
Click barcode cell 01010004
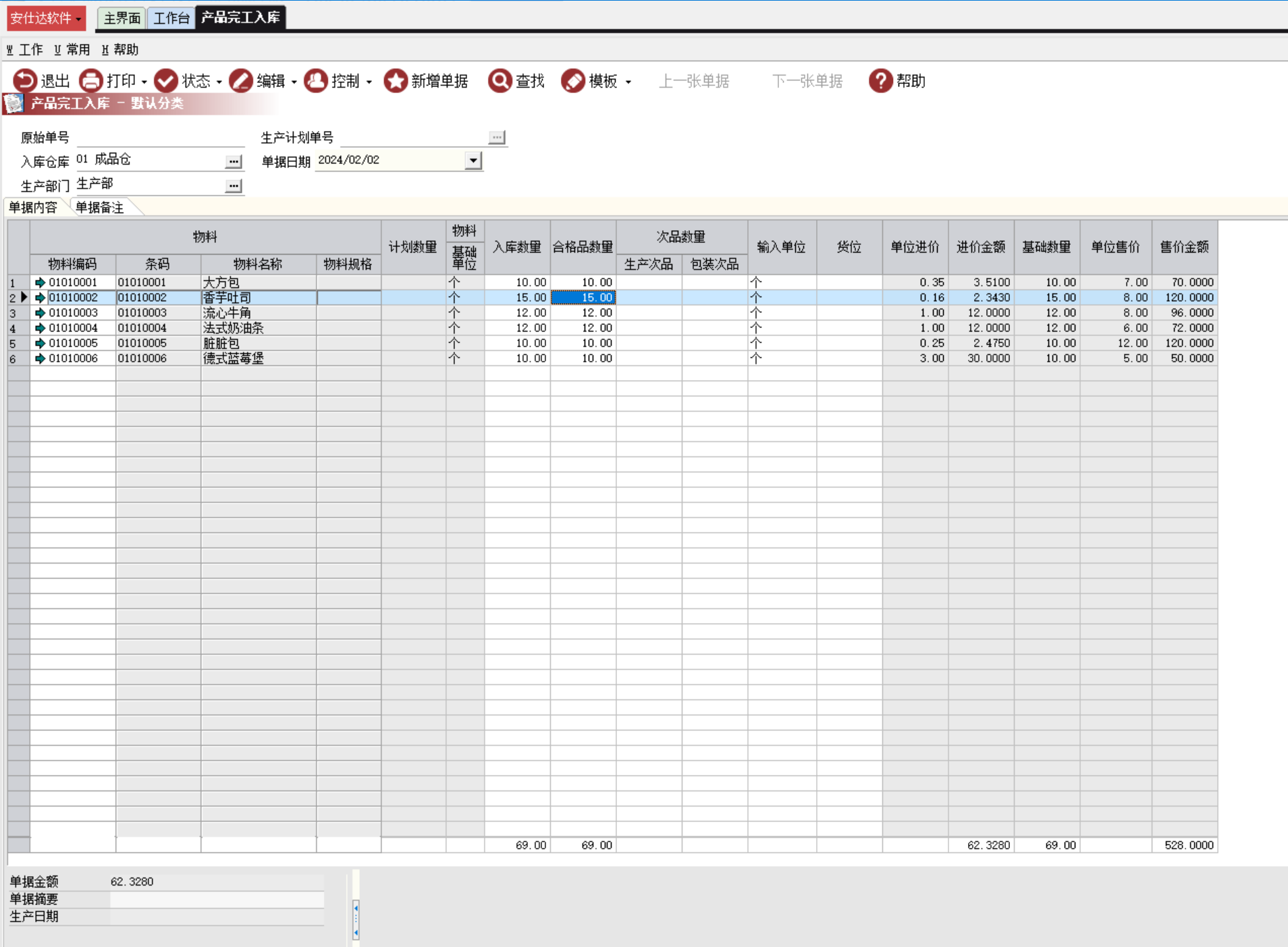(x=158, y=328)
